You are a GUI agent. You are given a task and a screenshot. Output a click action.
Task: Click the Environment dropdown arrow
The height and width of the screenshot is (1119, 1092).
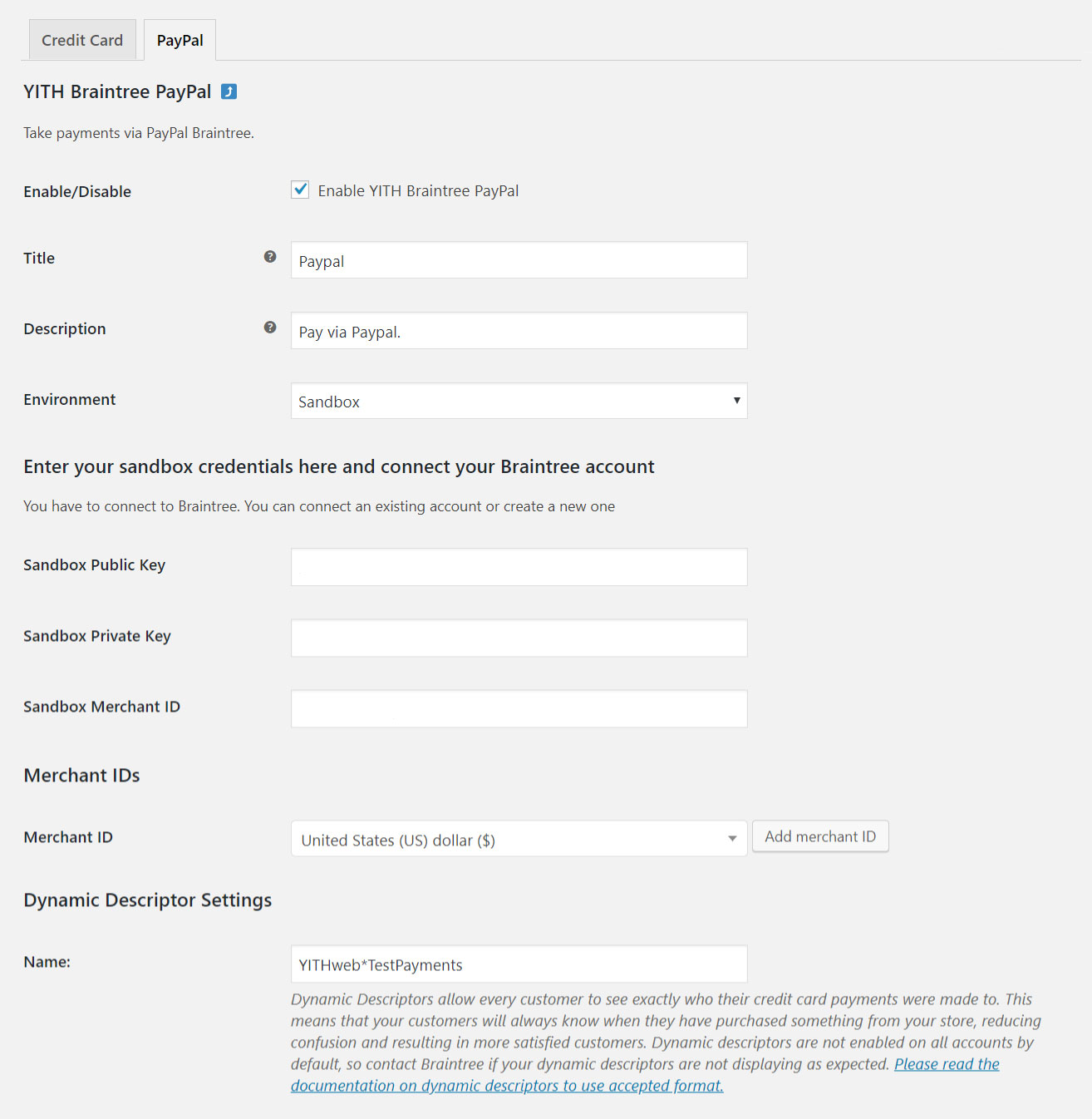[x=736, y=401]
